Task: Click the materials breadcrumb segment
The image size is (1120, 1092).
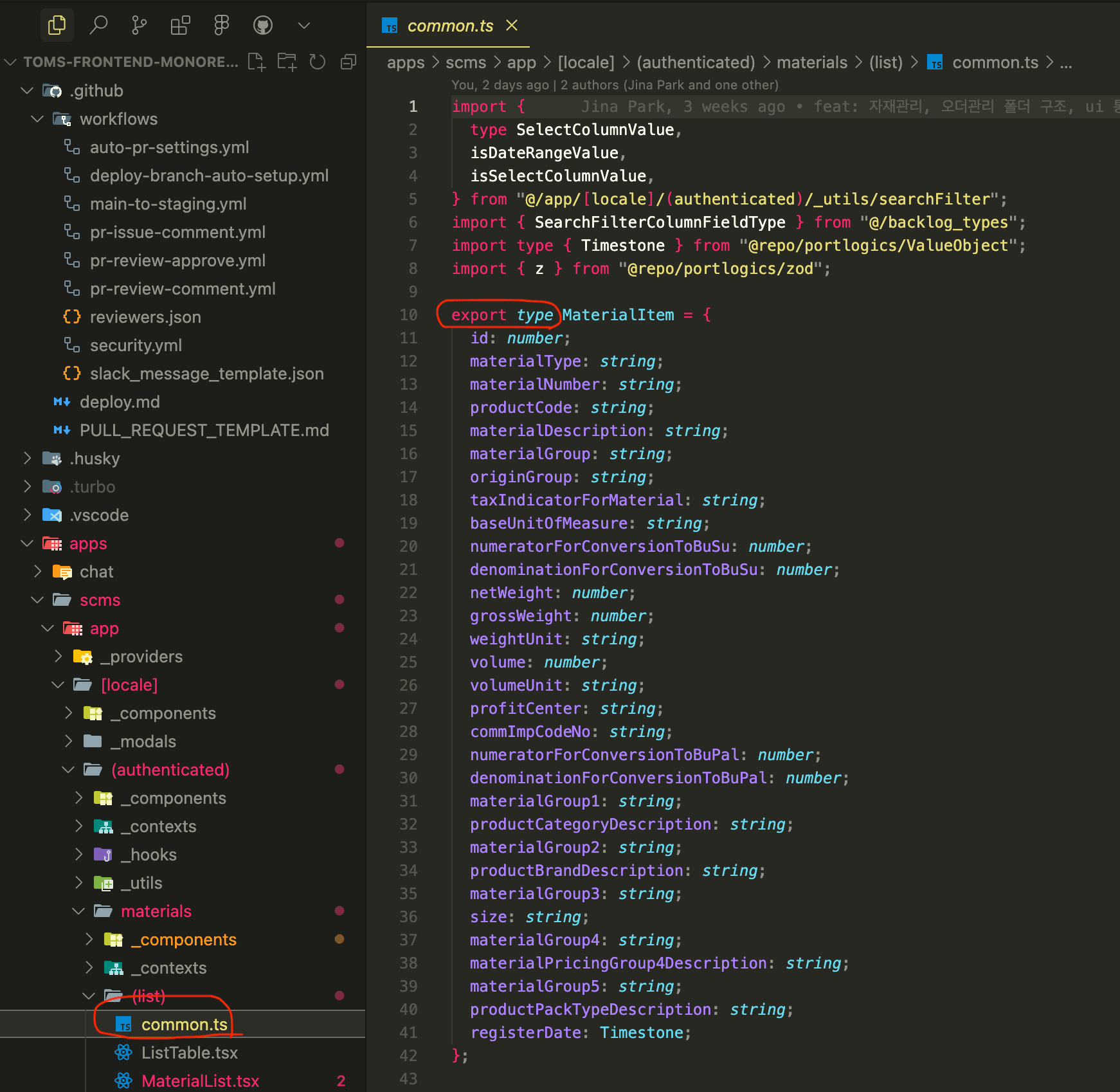Action: coord(811,62)
